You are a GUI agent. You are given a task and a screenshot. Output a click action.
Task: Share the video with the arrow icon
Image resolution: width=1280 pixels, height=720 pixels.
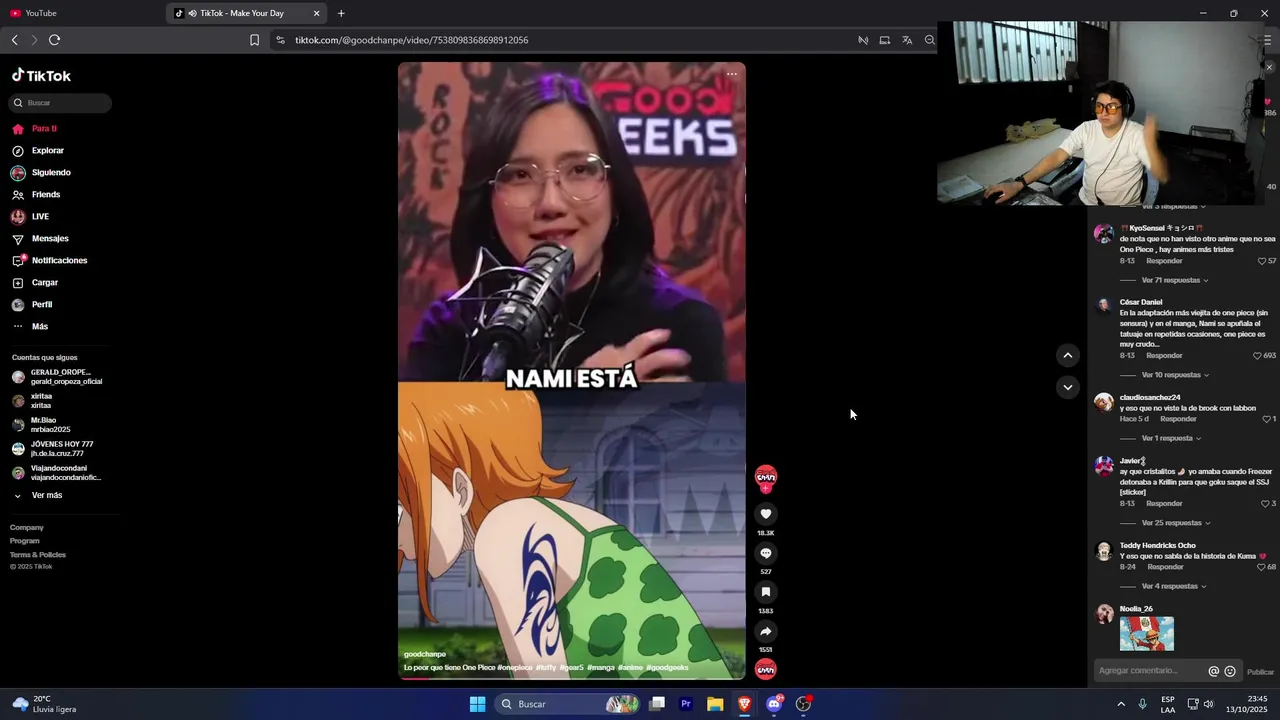[766, 631]
